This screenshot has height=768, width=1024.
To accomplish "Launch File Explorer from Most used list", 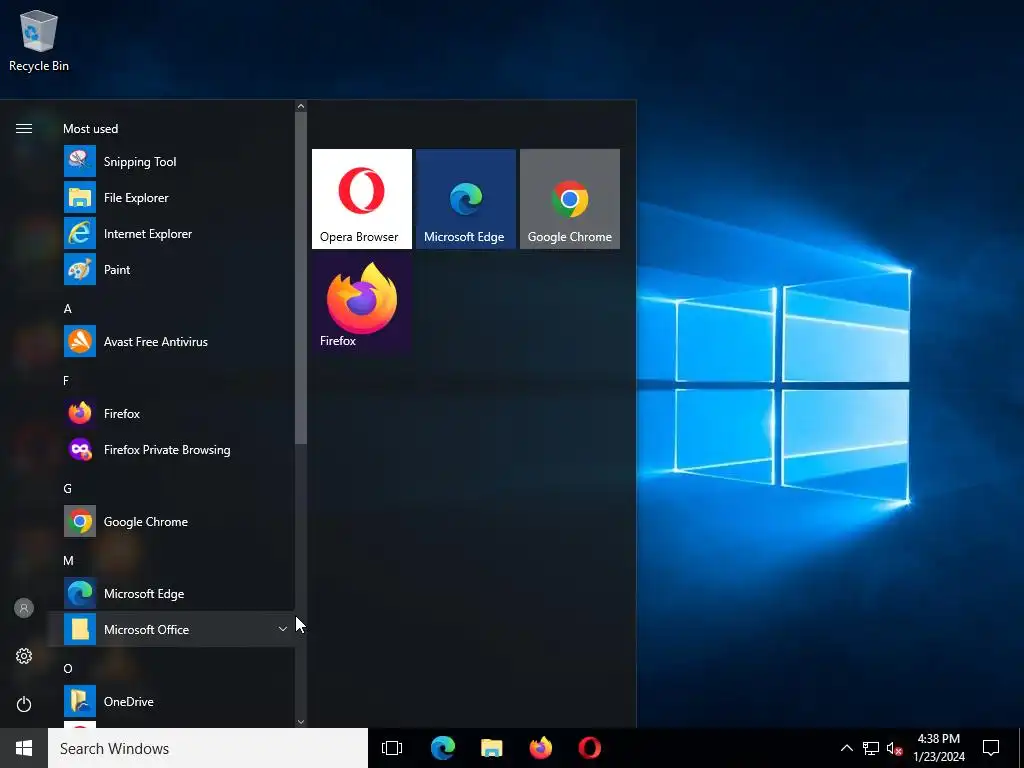I will (171, 198).
